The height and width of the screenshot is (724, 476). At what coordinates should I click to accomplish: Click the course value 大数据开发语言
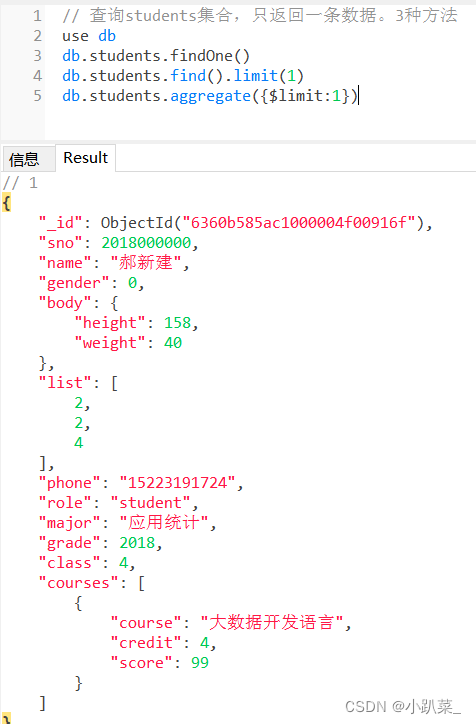(271, 622)
